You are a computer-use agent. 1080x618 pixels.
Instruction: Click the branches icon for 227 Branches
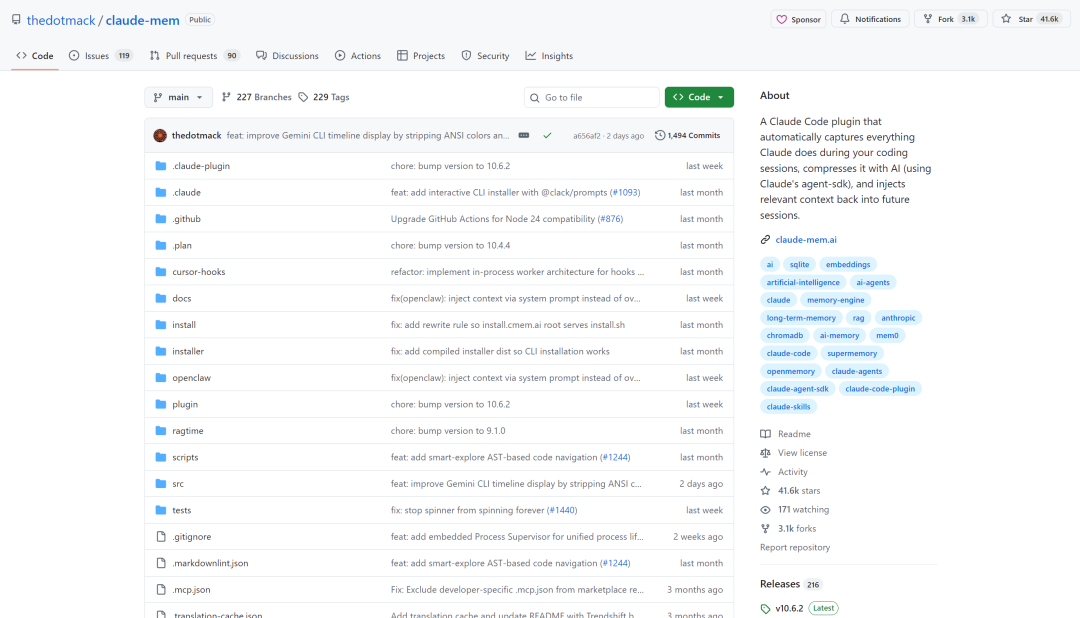click(226, 97)
